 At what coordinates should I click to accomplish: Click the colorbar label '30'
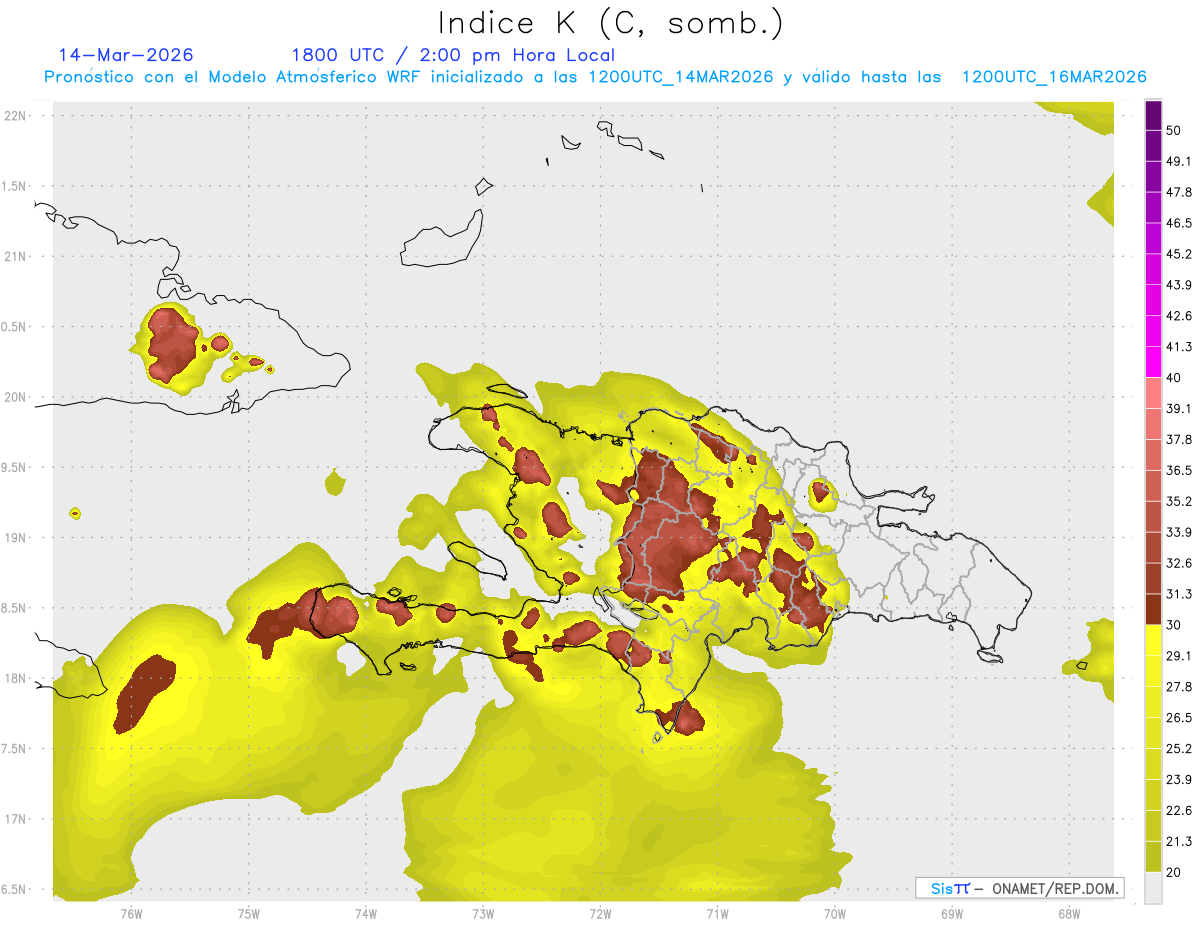pyautogui.click(x=1175, y=625)
